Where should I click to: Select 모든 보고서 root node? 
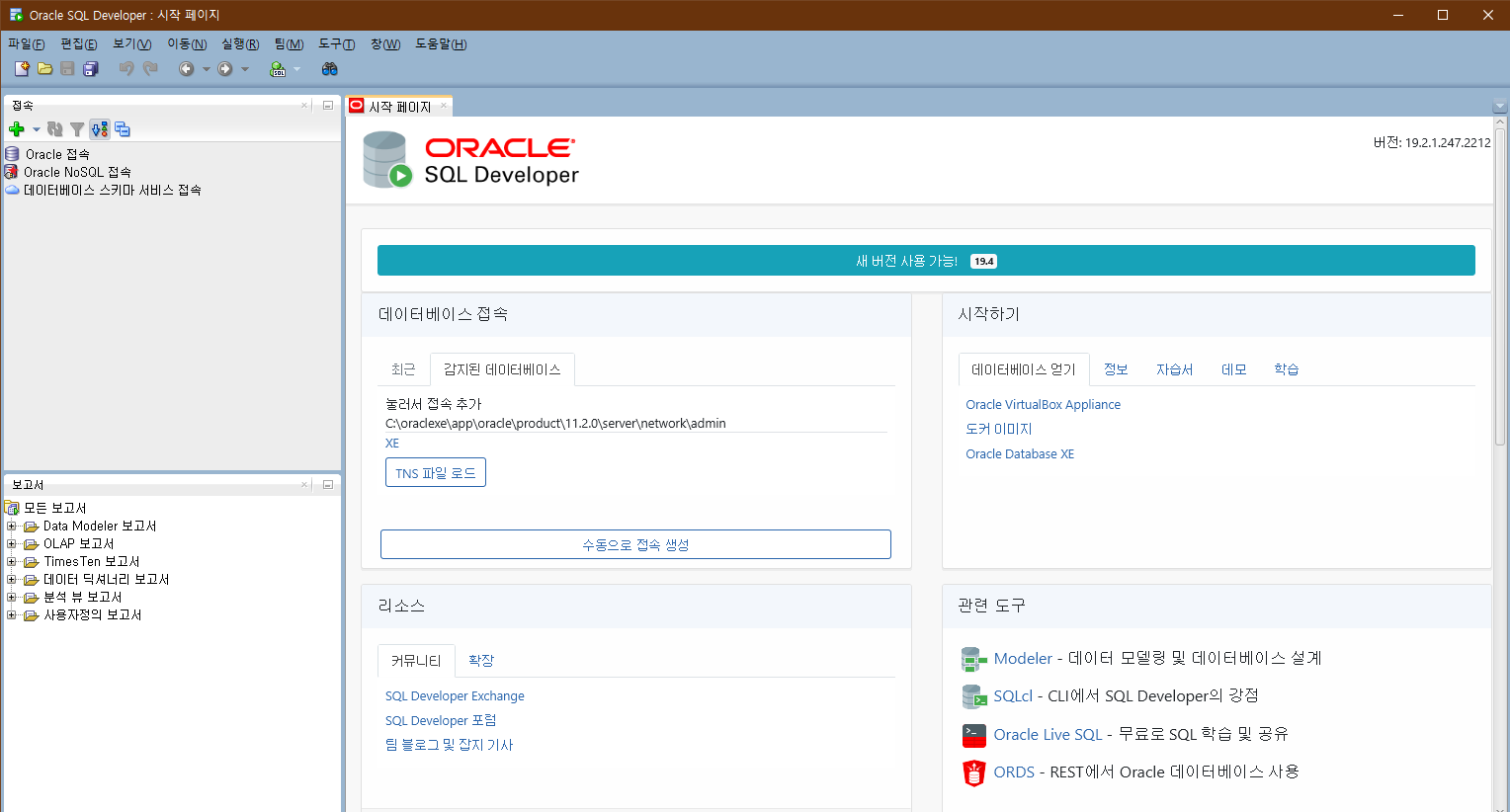55,509
